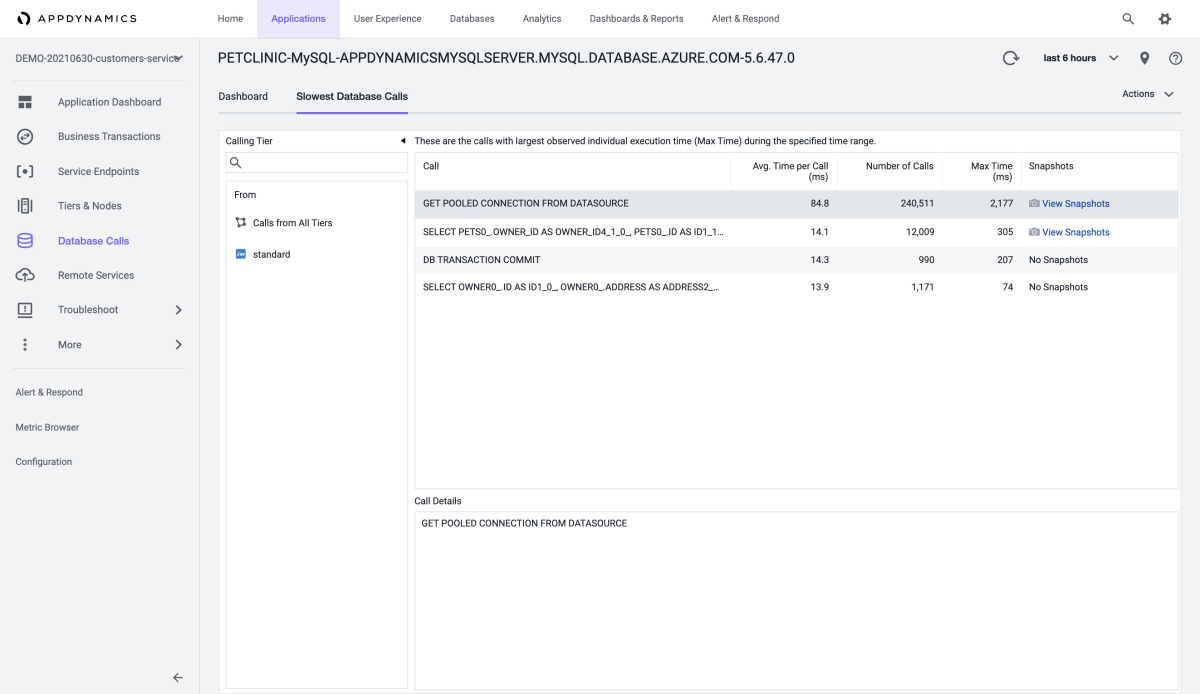The image size is (1200, 694).
Task: Collapse Calling Tier panel with the triangle arrow
Action: pyautogui.click(x=402, y=141)
